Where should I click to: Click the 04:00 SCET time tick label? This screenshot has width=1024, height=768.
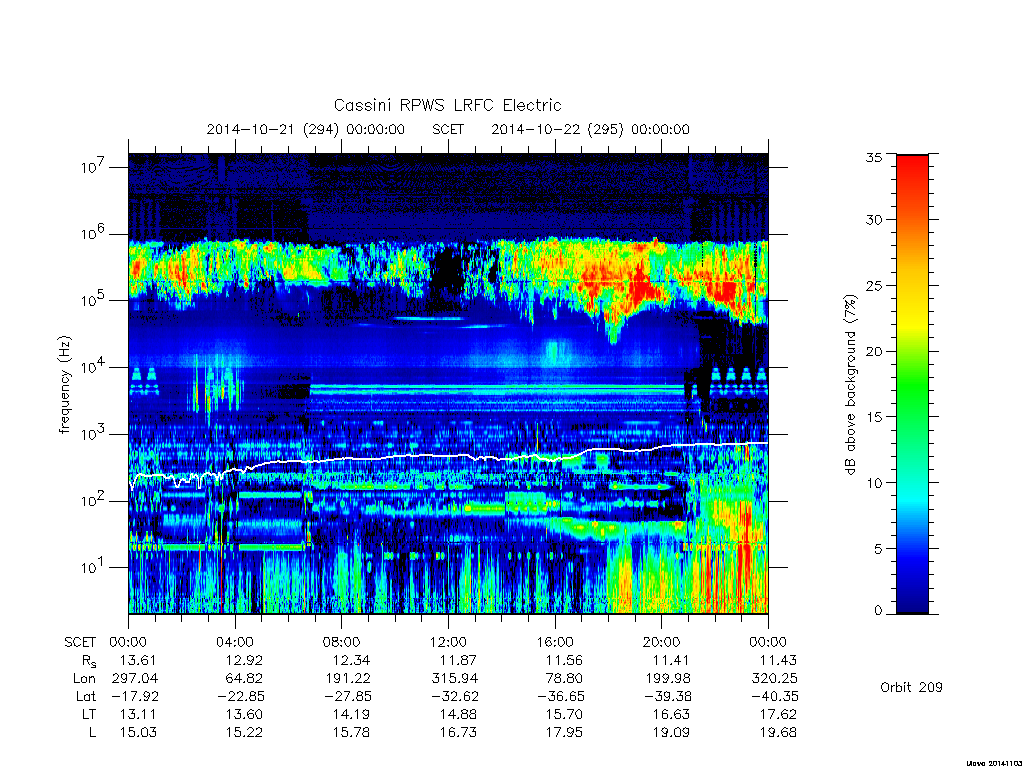tap(235, 642)
